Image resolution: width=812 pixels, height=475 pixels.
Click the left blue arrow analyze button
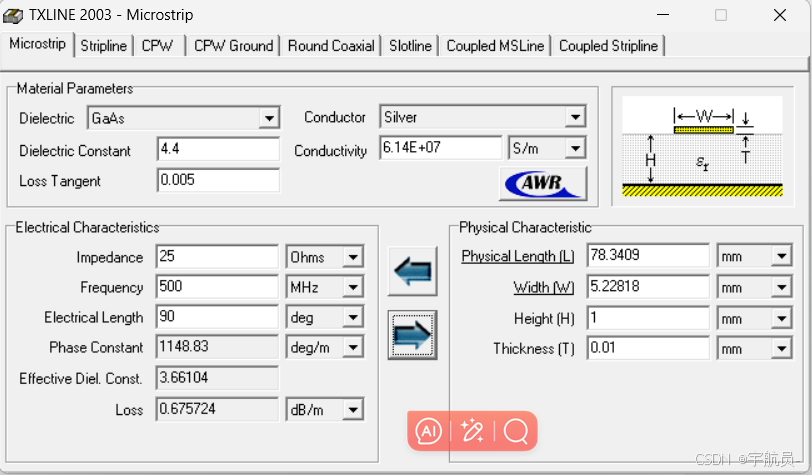[x=413, y=271]
